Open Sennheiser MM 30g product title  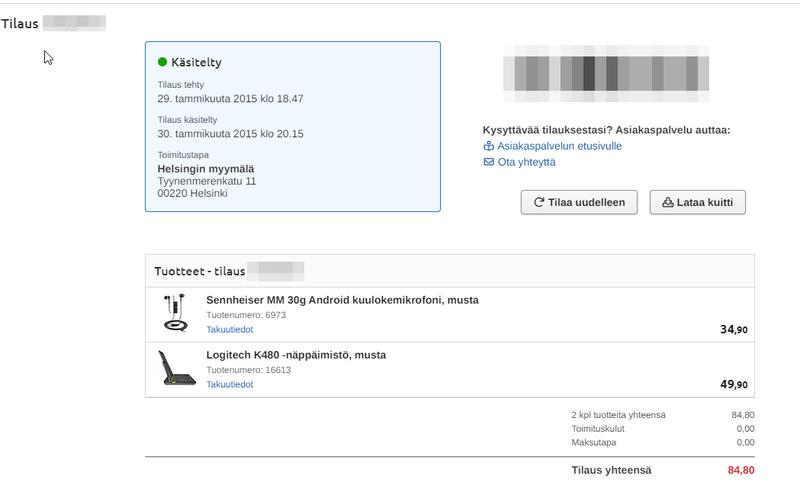[x=342, y=300]
